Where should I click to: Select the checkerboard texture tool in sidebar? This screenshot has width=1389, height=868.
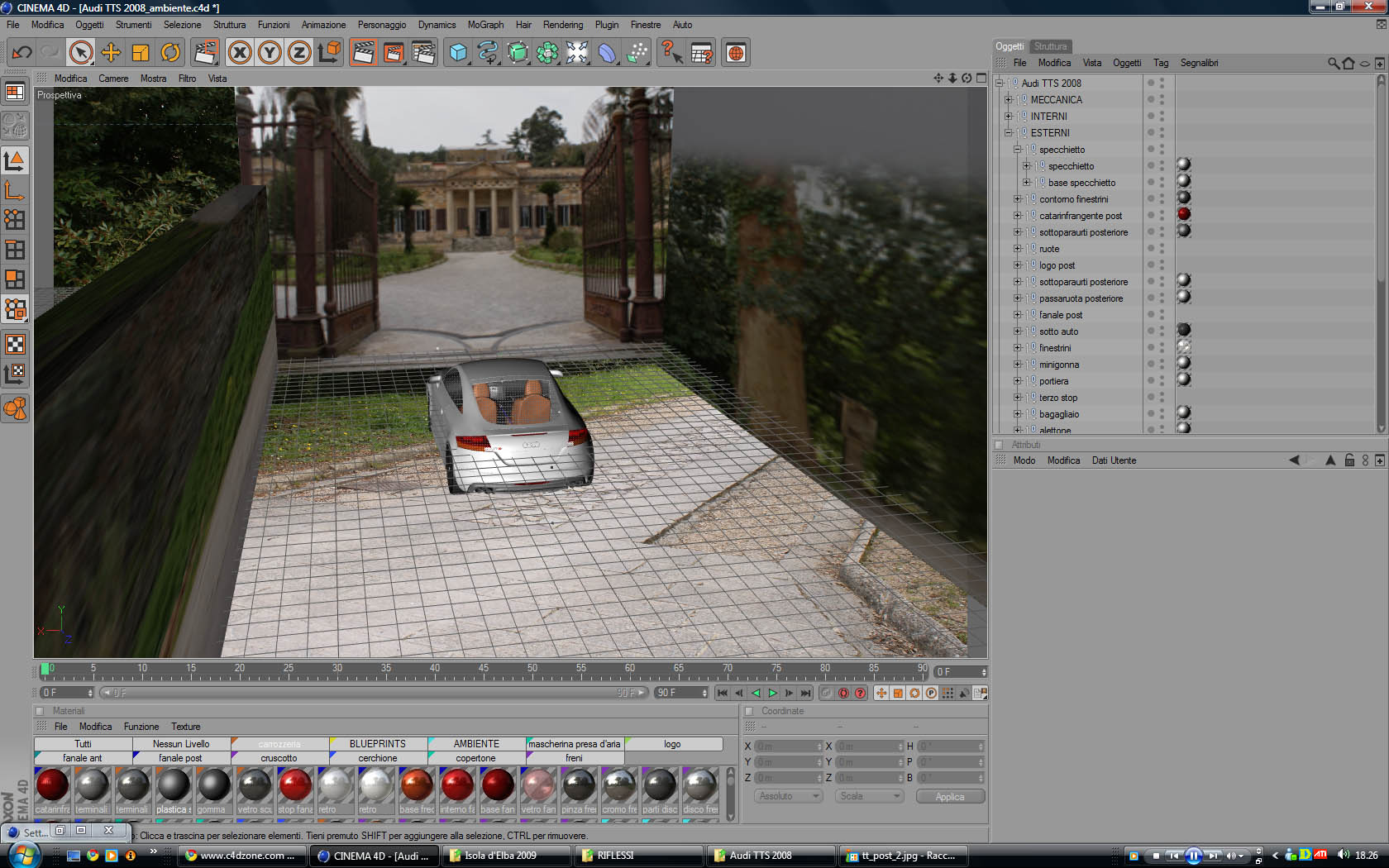pyautogui.click(x=15, y=344)
